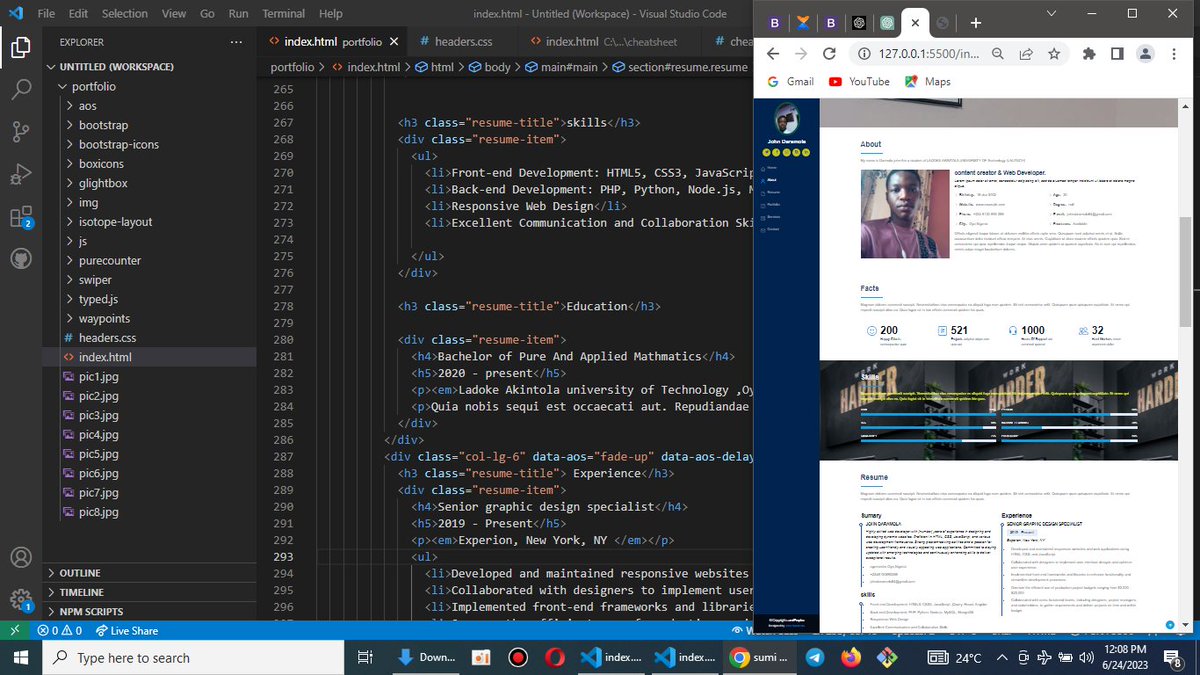Open Task View on the taskbar

tap(365, 657)
